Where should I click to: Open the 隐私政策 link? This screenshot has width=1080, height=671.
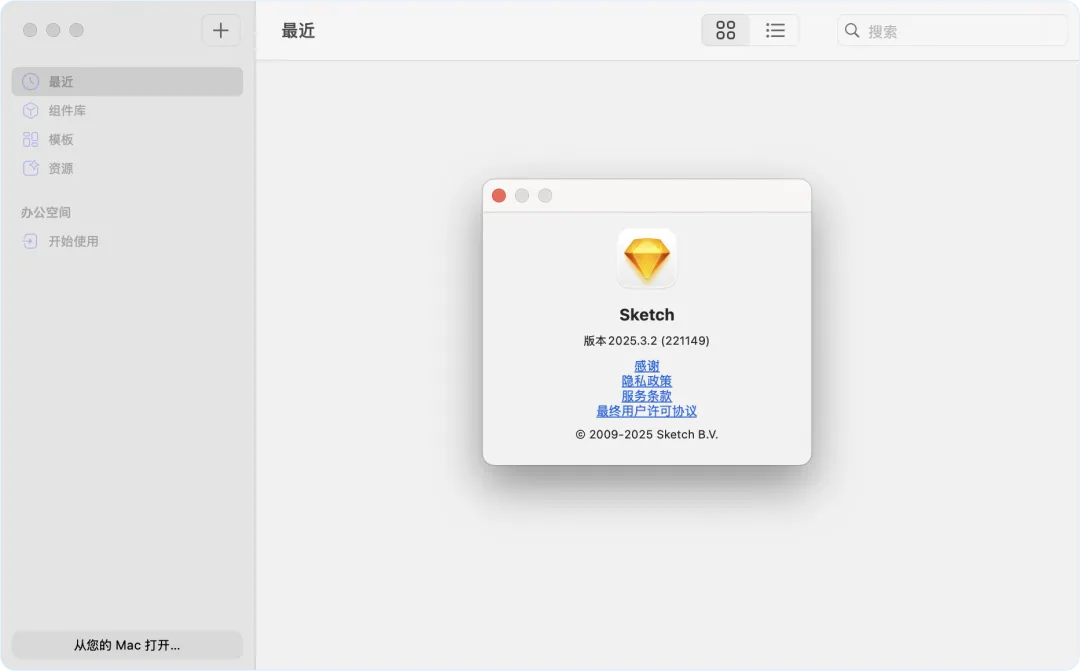coord(647,381)
